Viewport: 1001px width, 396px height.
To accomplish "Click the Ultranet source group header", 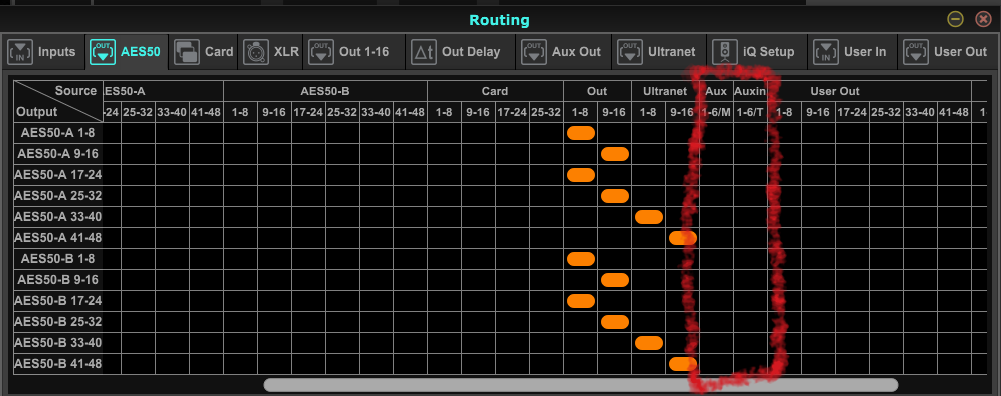I will (665, 91).
